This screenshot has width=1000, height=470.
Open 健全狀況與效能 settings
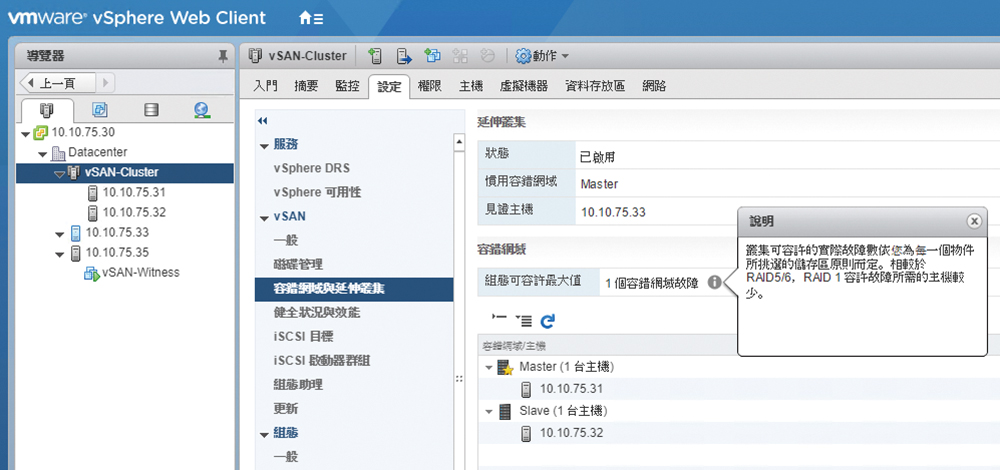tap(317, 312)
